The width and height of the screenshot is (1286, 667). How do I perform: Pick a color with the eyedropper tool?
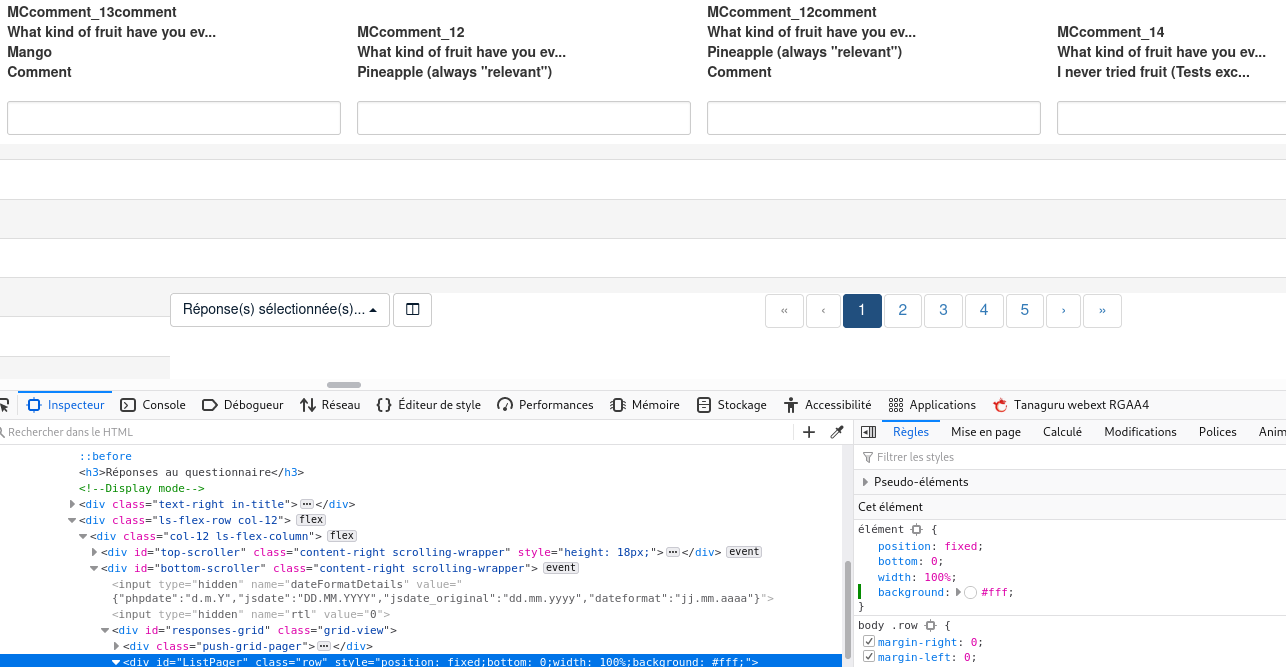tap(837, 432)
